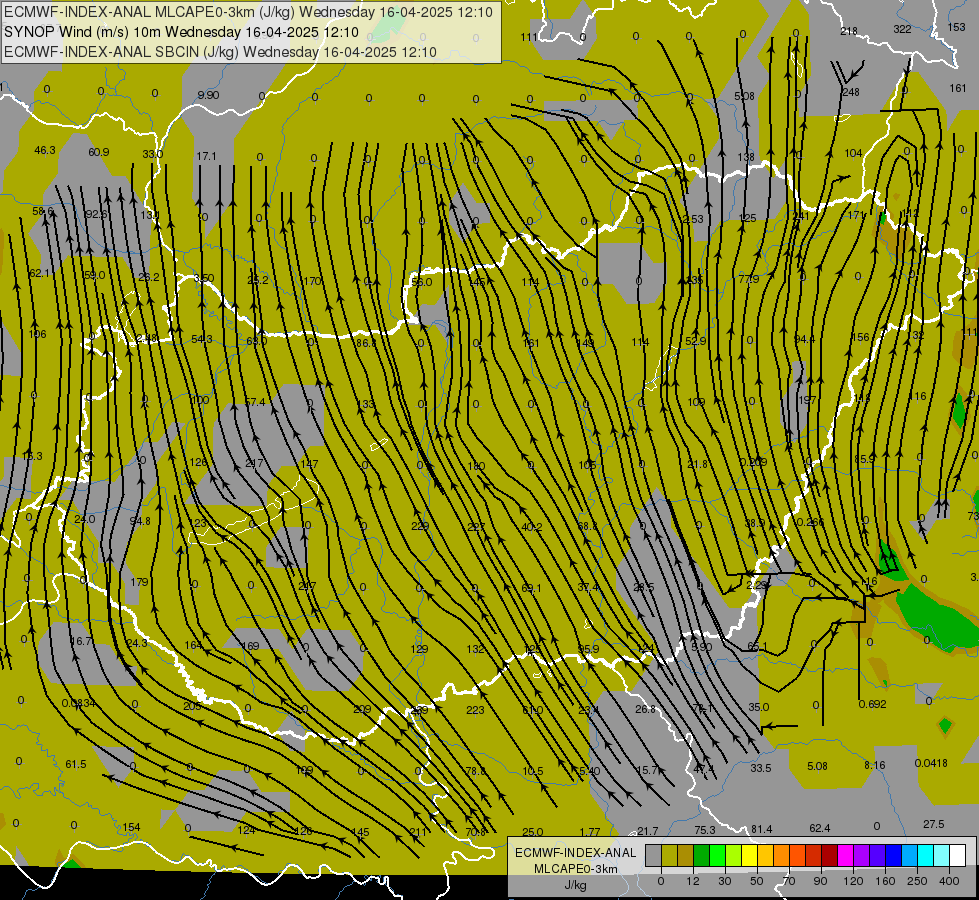Click the dark red legend swatch
This screenshot has width=979, height=900.
pyautogui.click(x=830, y=856)
